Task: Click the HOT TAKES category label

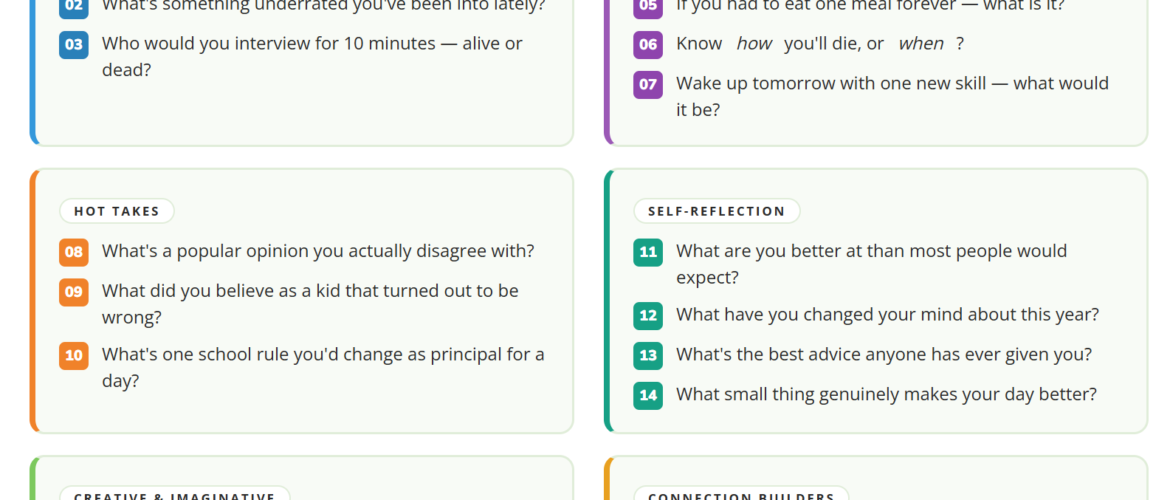Action: 117,211
